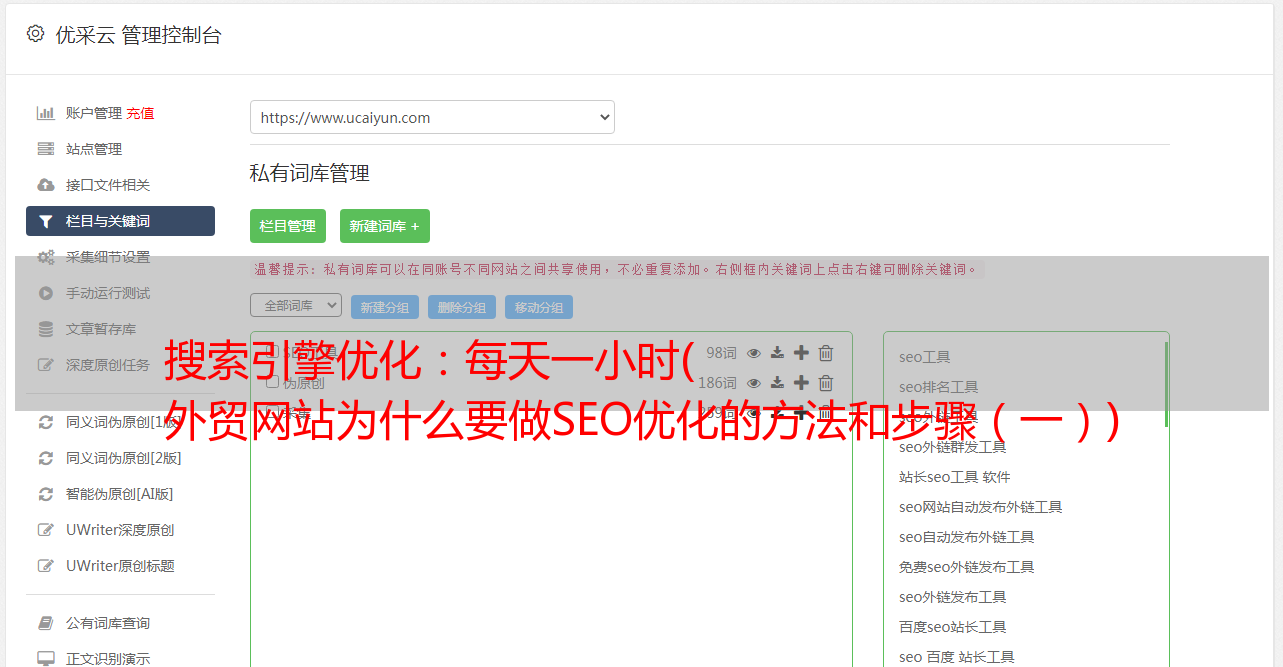
Task: Click the download icon in the 186词 row
Action: coord(777,383)
